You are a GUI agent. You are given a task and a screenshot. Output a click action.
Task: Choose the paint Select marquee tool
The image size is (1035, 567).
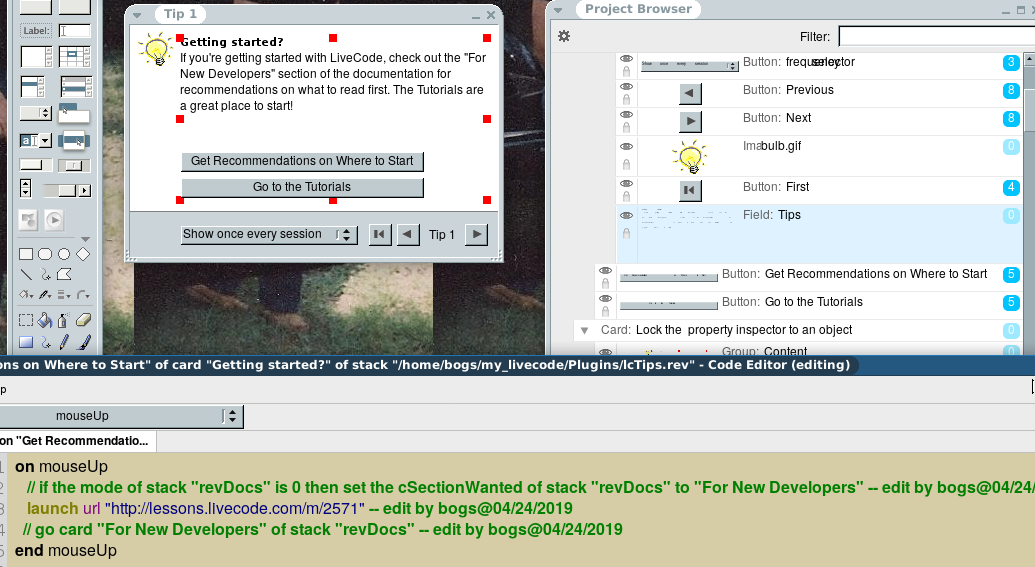(x=26, y=320)
